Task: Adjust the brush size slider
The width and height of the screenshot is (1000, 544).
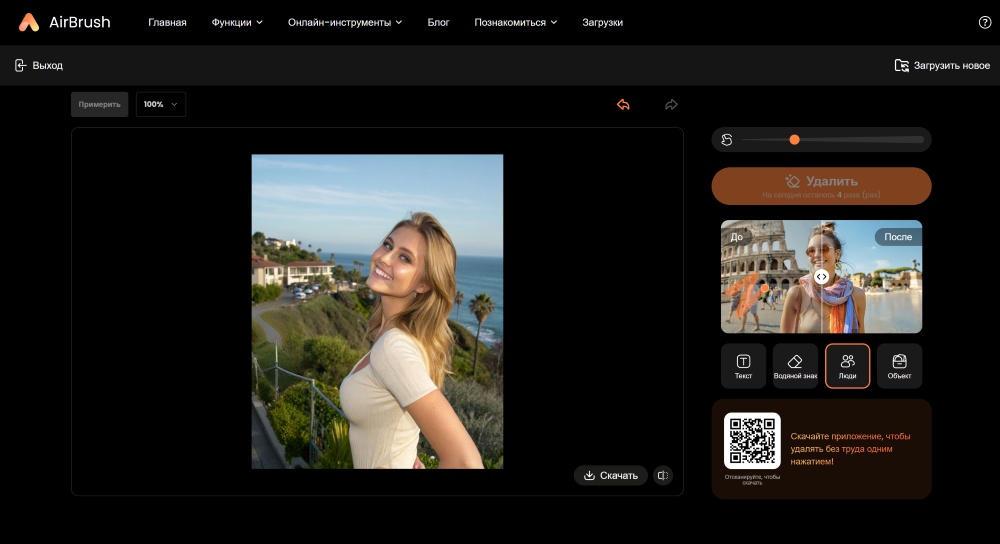Action: pos(795,140)
